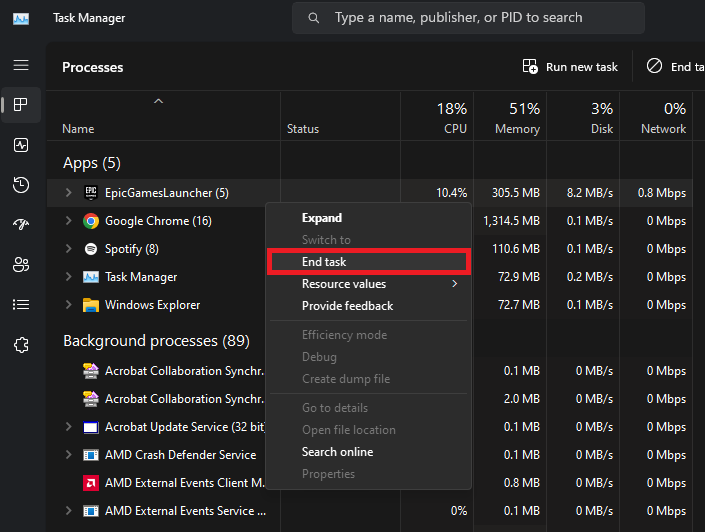Expand the EpicGamesLauncher process group
This screenshot has height=532, width=705.
click(x=68, y=193)
